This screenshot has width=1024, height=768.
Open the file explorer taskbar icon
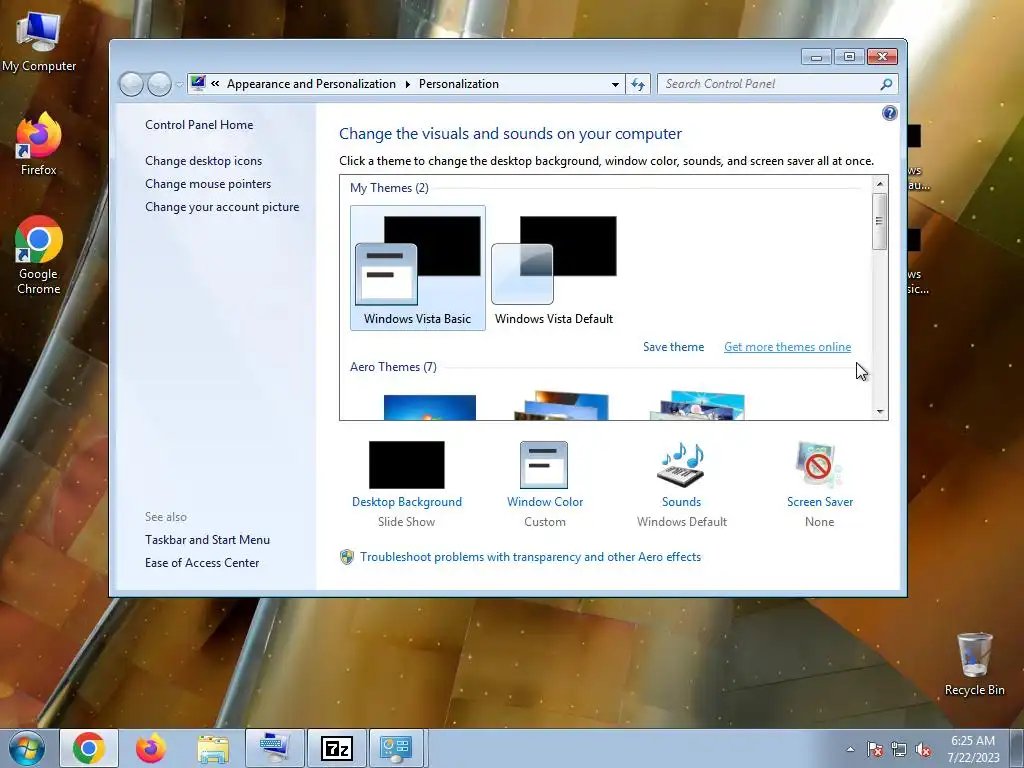pyautogui.click(x=214, y=749)
